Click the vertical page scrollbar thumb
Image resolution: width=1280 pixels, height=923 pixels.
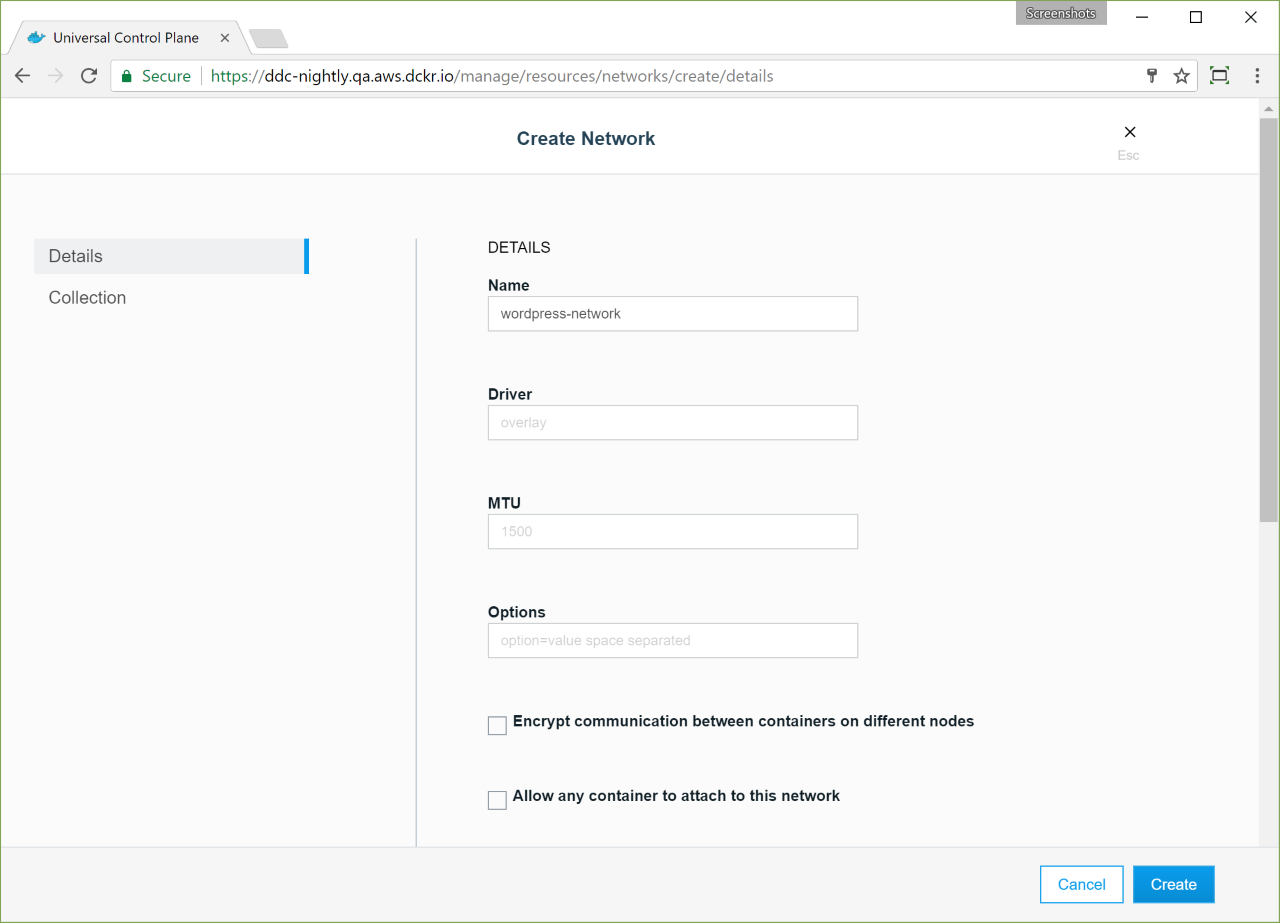pos(1268,320)
